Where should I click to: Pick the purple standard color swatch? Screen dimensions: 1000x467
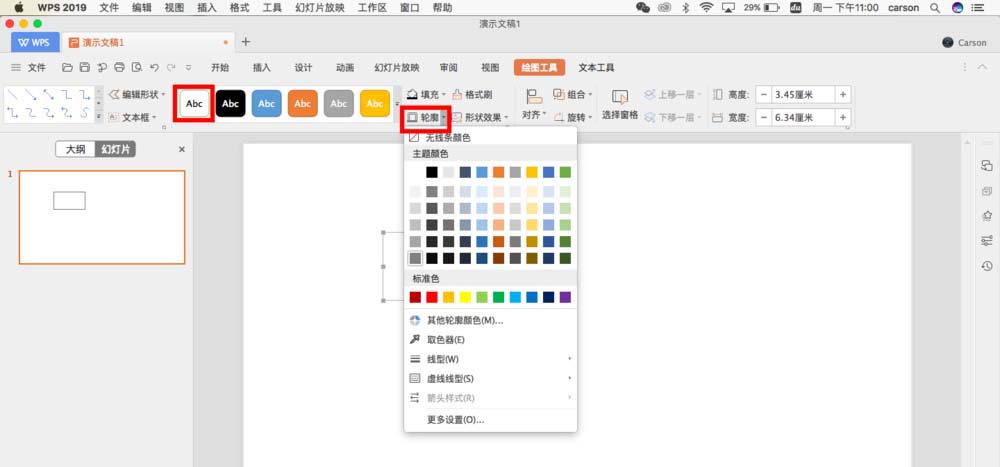[565, 297]
